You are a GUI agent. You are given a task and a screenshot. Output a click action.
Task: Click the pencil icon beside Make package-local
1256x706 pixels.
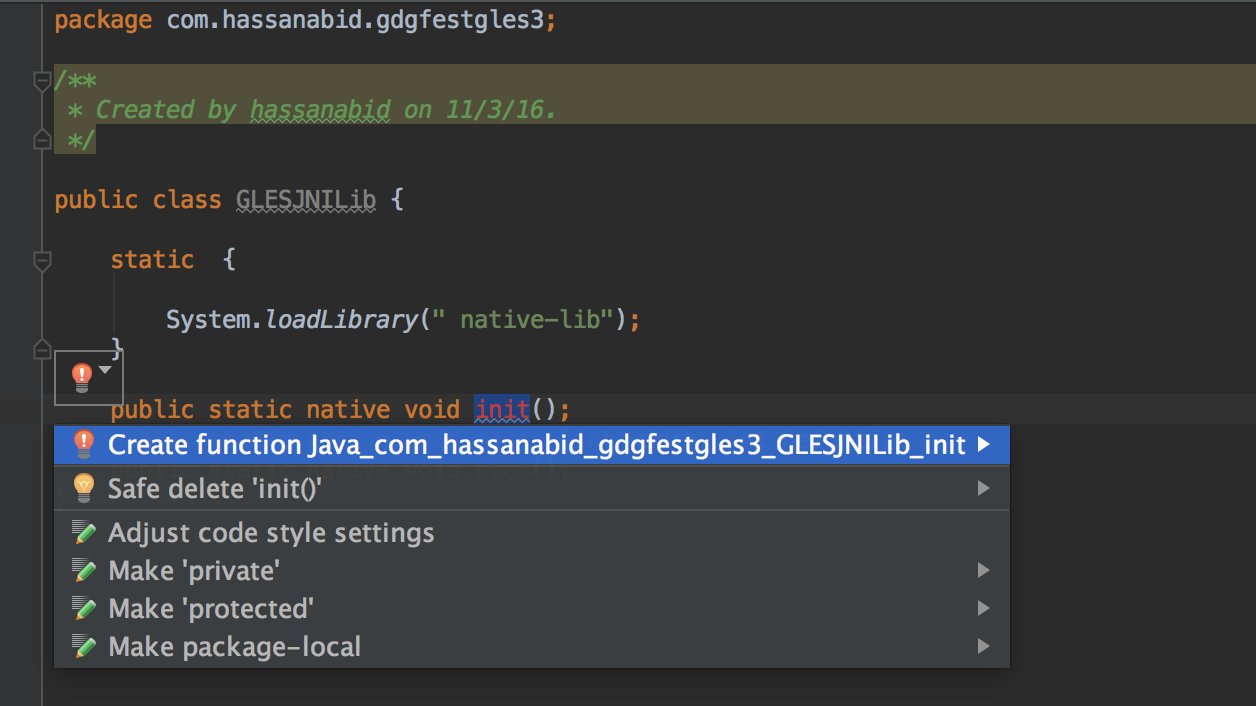point(85,646)
